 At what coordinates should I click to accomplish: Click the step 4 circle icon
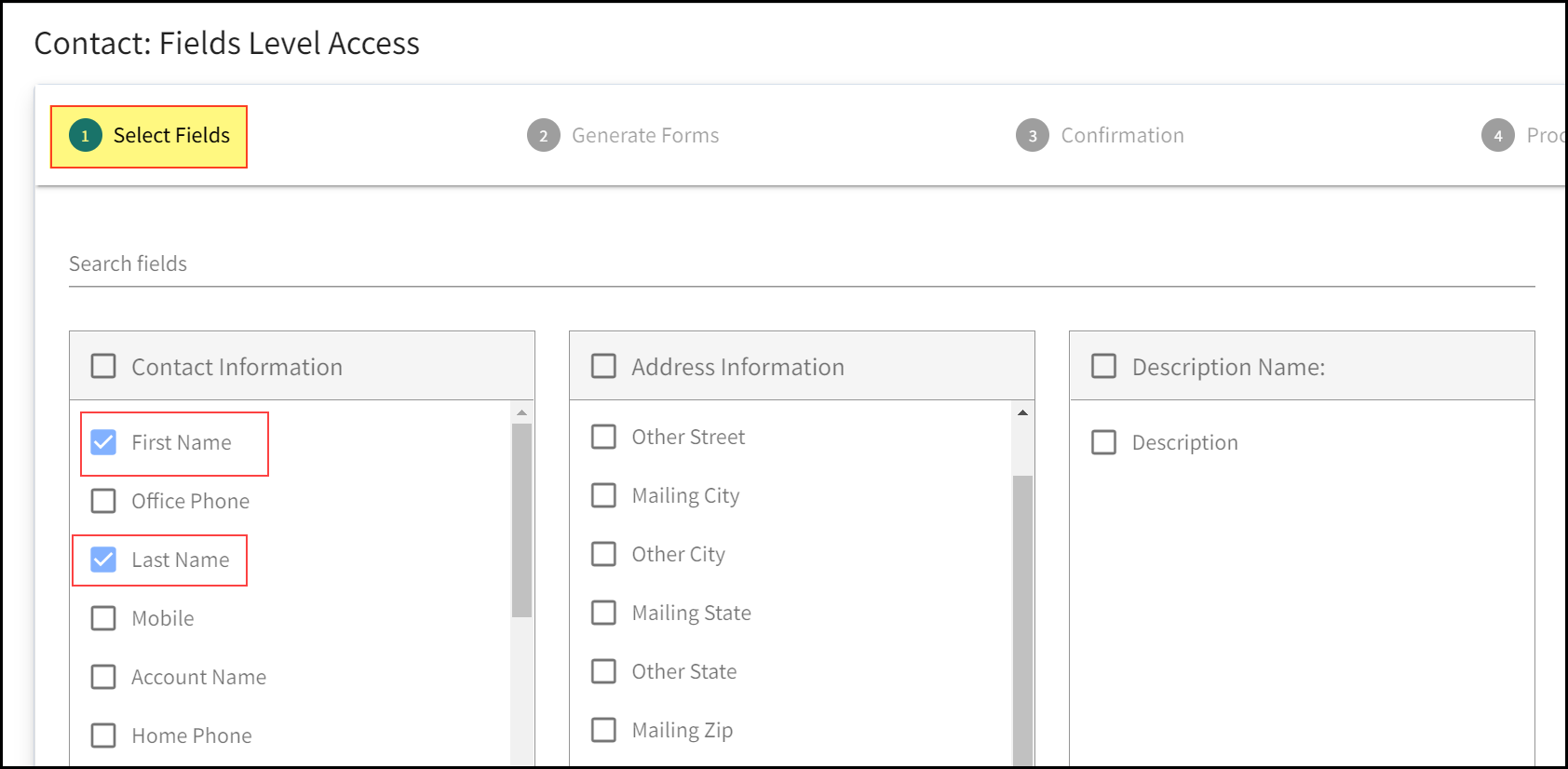pos(1498,136)
